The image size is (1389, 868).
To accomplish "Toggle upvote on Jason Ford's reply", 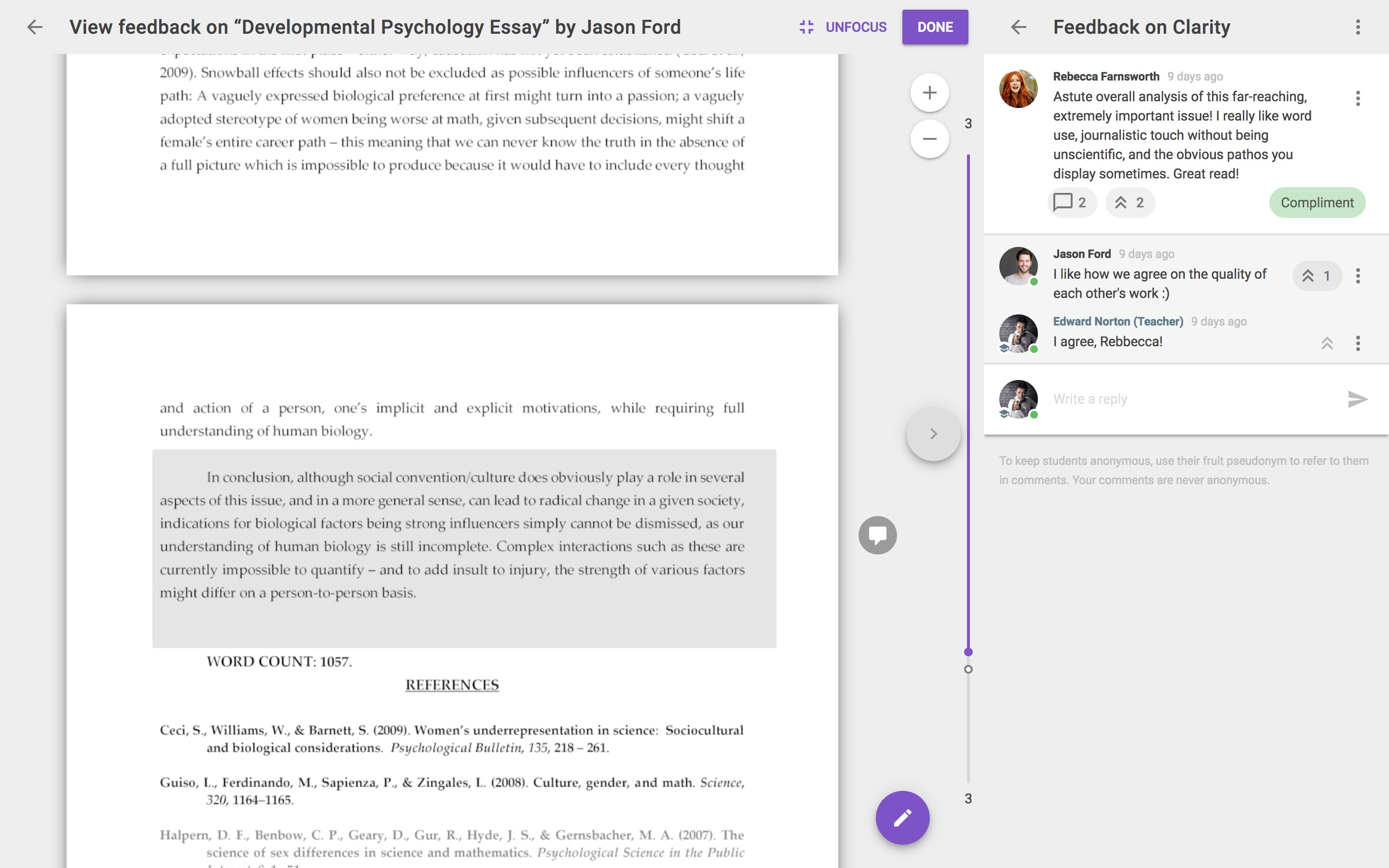I will pyautogui.click(x=1316, y=276).
